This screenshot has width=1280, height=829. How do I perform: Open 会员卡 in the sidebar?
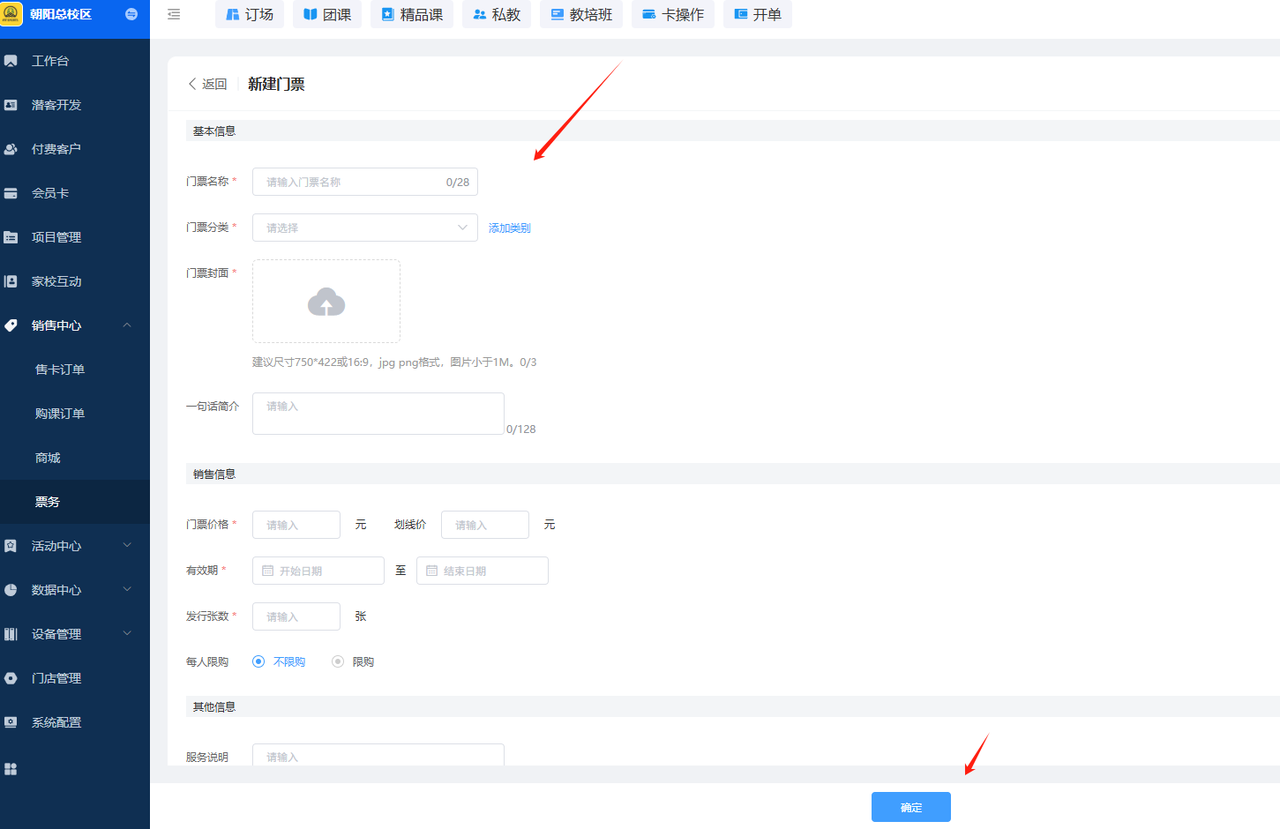coord(50,193)
